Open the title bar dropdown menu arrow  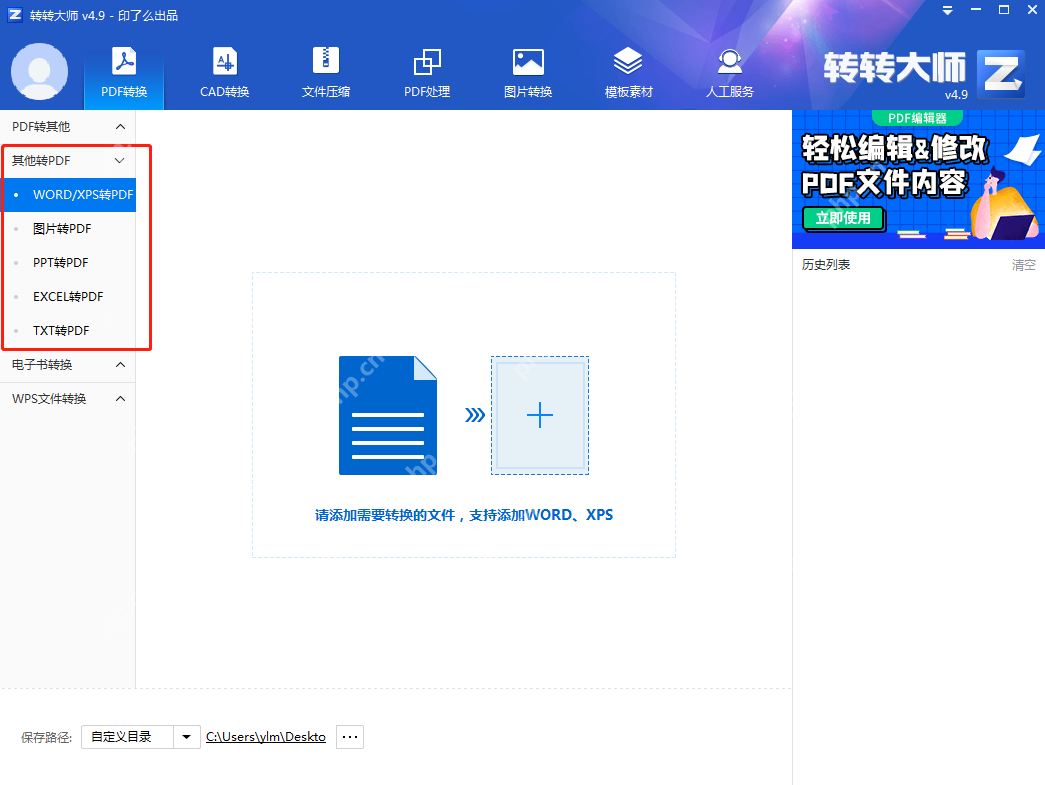[947, 11]
